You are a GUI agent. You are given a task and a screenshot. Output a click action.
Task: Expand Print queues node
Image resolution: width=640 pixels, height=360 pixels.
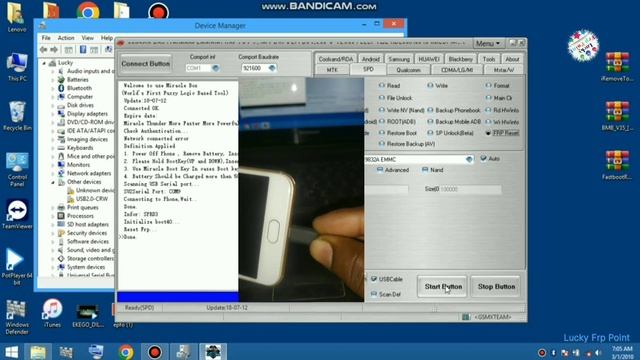[53, 208]
